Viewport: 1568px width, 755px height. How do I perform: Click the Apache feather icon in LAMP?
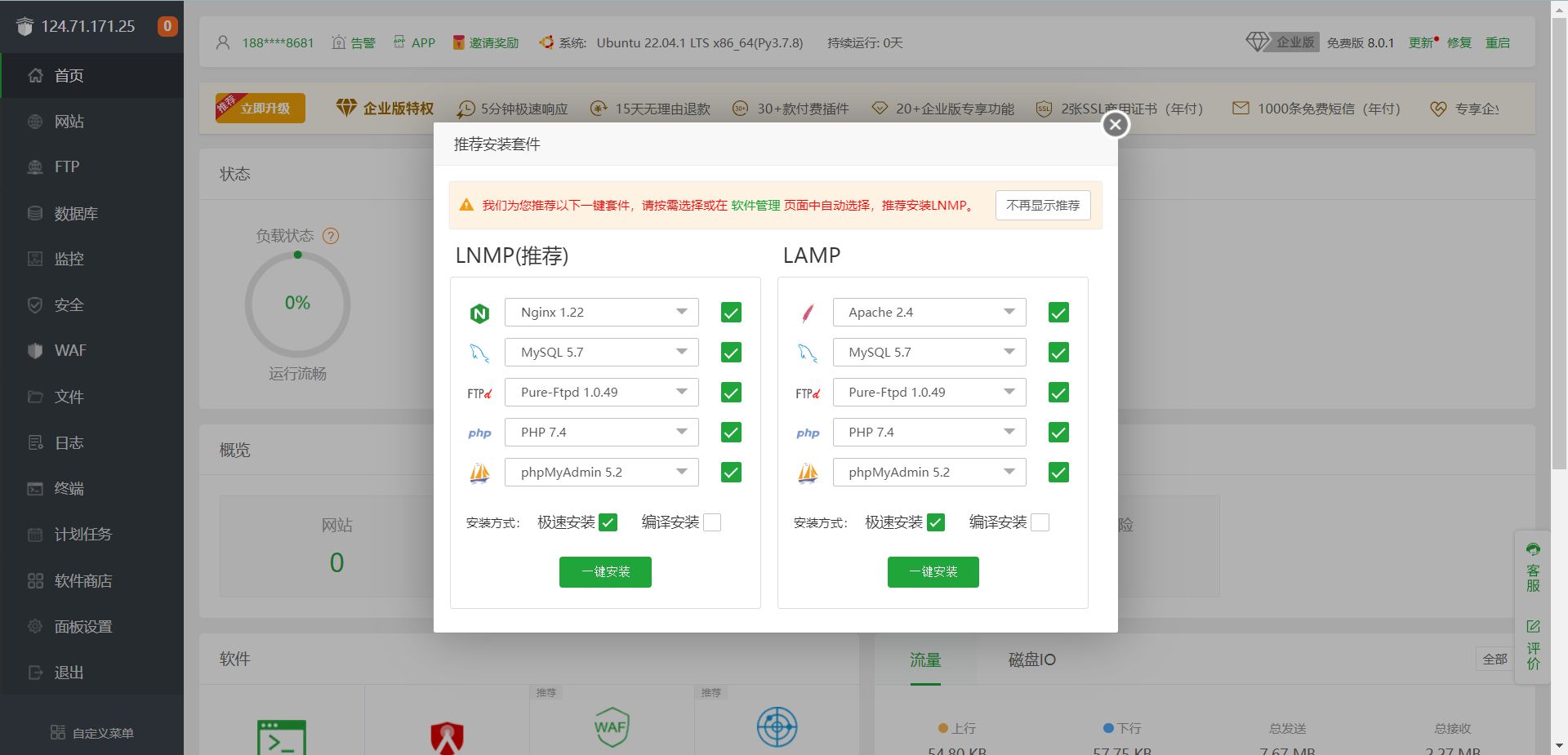click(x=808, y=313)
